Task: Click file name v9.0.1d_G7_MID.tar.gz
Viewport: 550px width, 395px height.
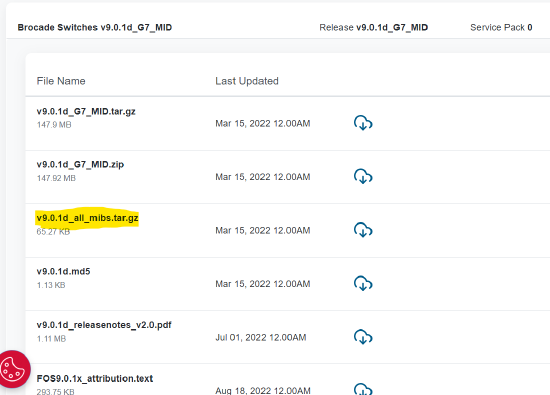Action: click(86, 112)
